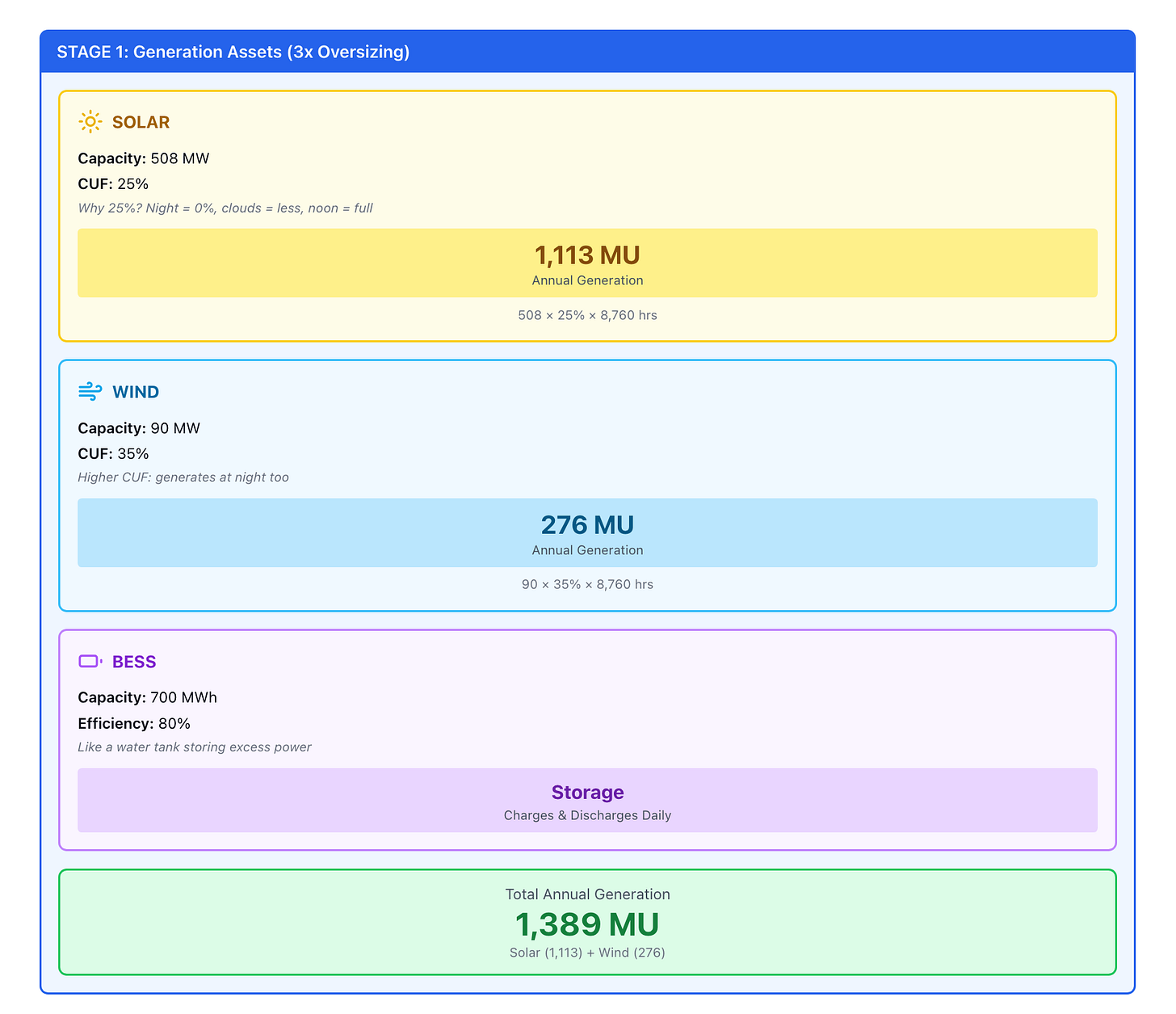Click the battery icon beside BESS

pyautogui.click(x=90, y=662)
